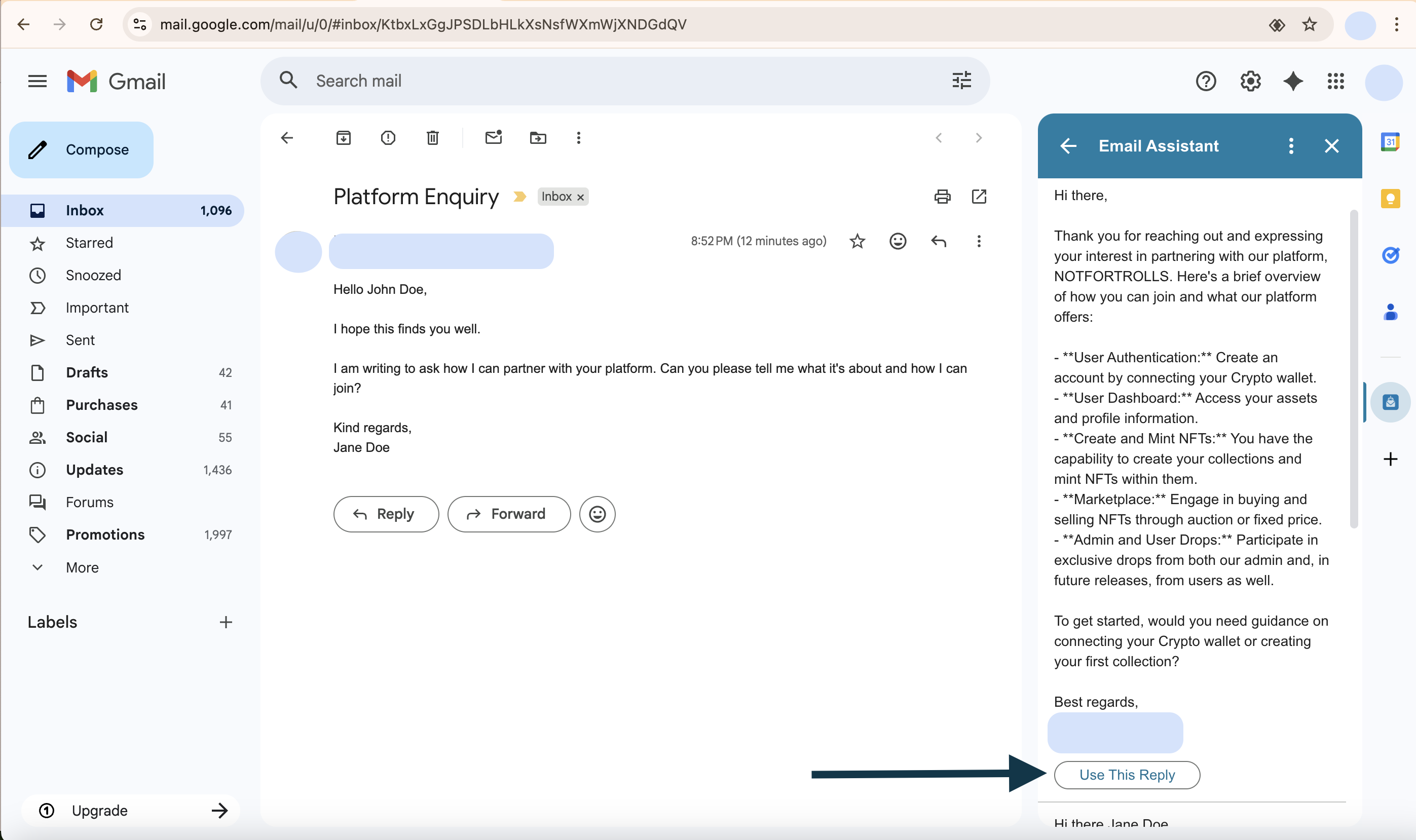Screen dimensions: 1416x840
Task: Add emoji reaction in message header
Action: click(898, 241)
